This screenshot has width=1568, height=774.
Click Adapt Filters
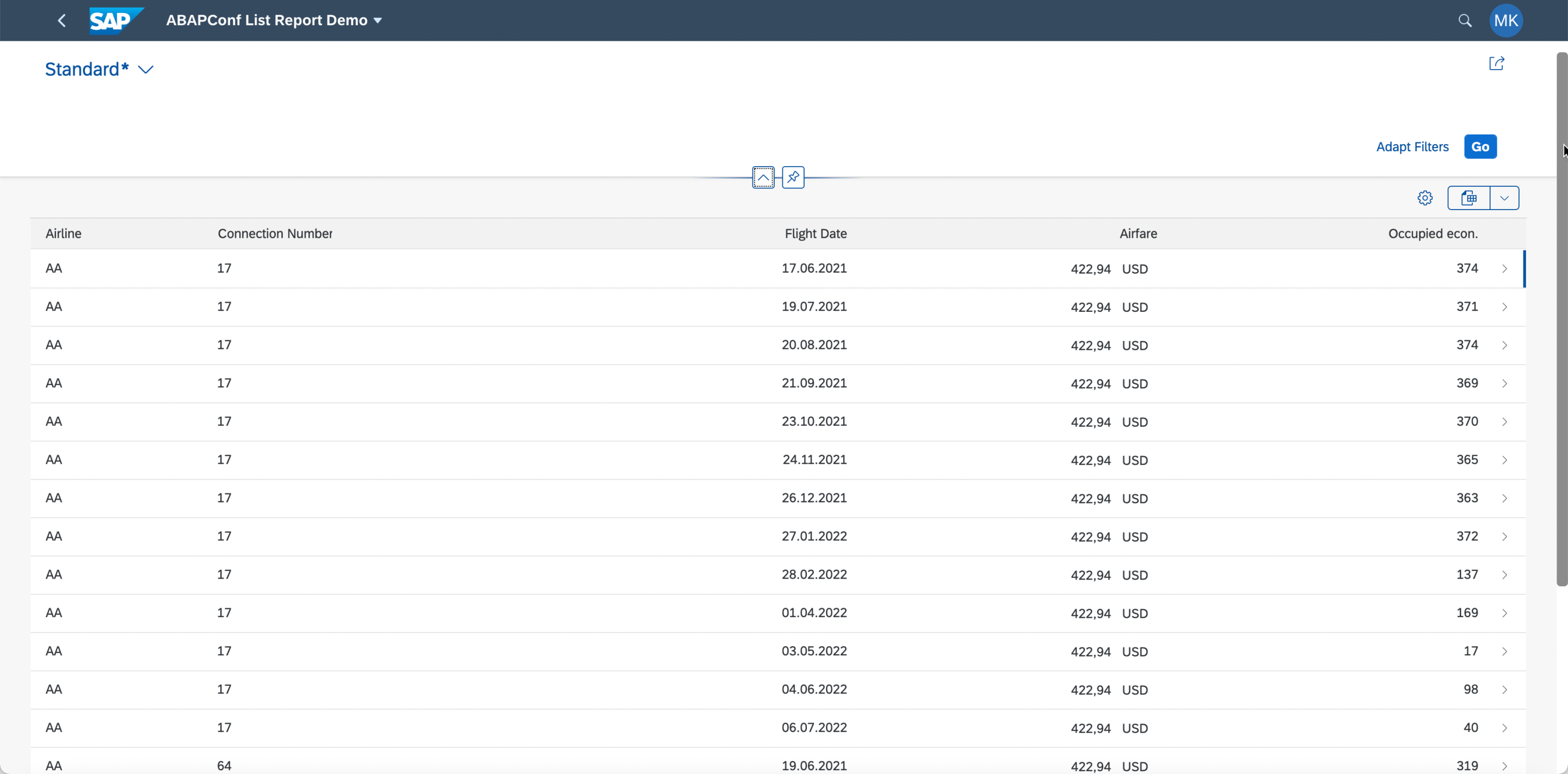(x=1412, y=147)
